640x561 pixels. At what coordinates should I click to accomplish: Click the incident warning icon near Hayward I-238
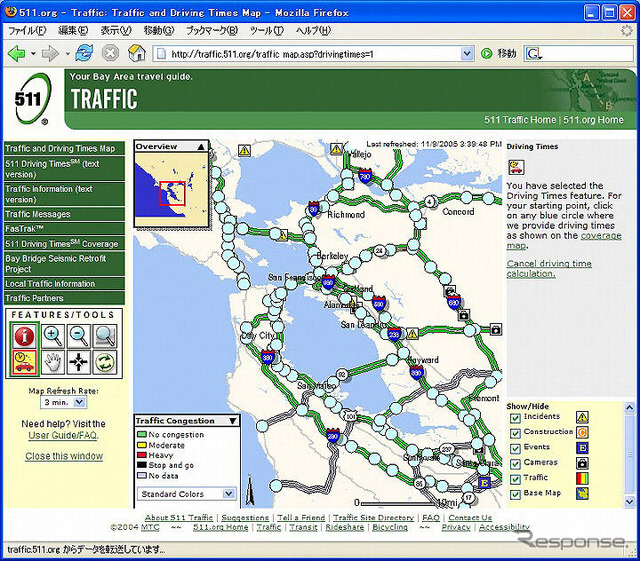(x=413, y=334)
